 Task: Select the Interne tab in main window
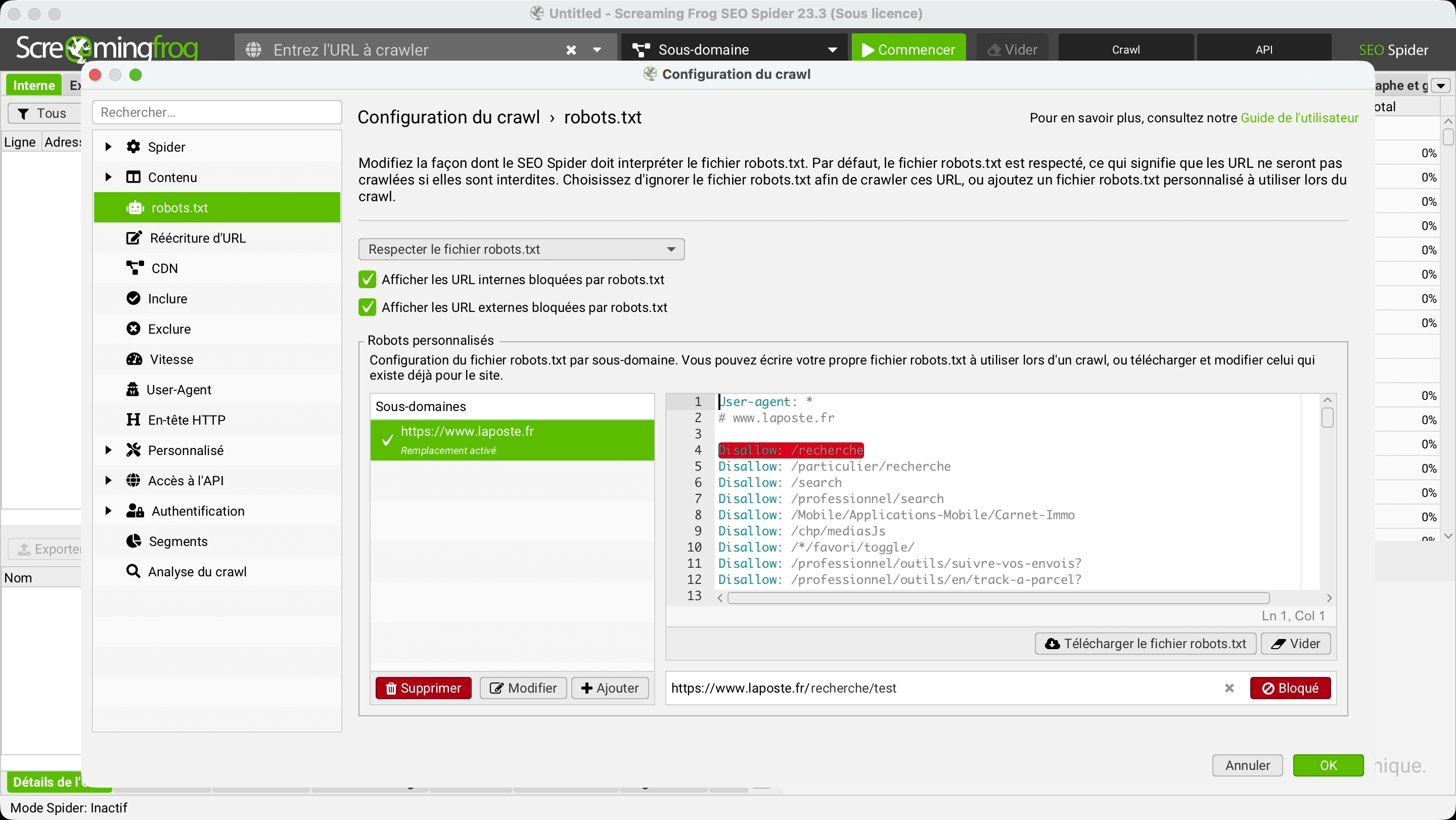34,85
